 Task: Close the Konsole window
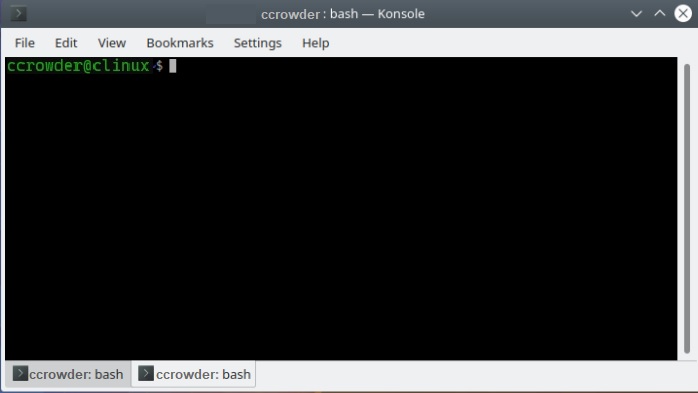point(683,14)
